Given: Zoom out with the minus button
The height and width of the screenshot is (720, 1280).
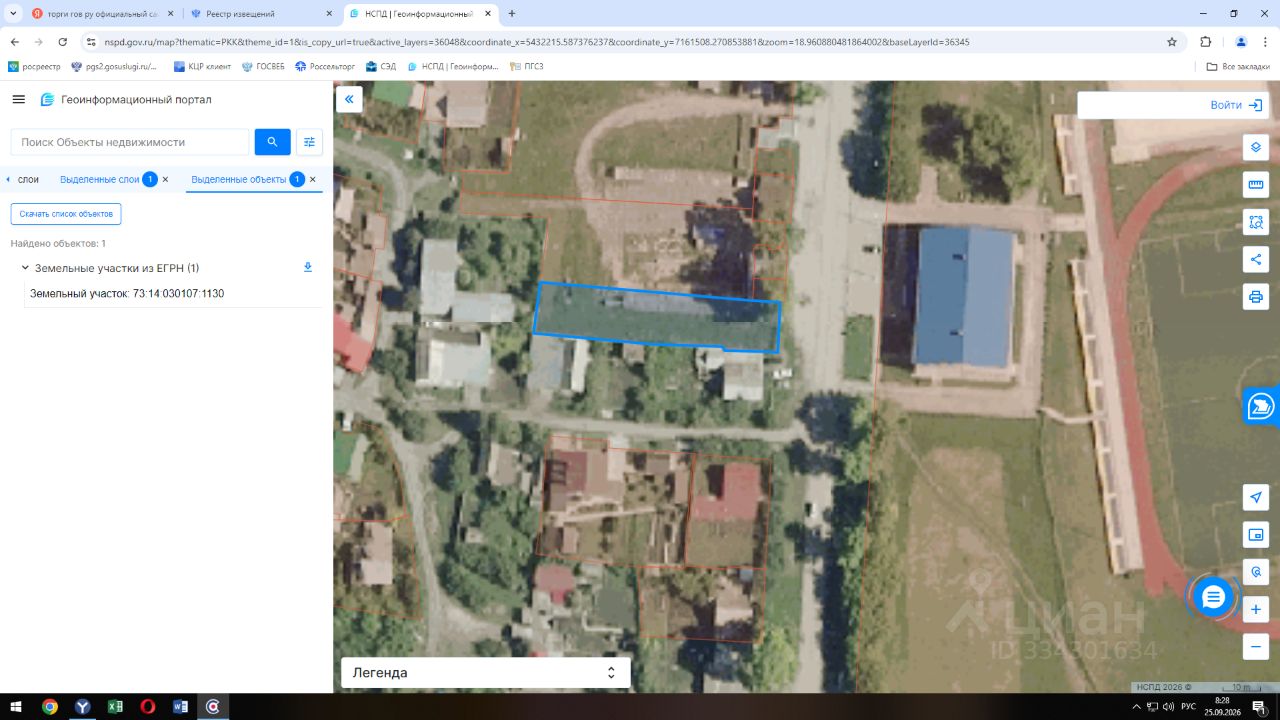Looking at the screenshot, I should [1256, 646].
